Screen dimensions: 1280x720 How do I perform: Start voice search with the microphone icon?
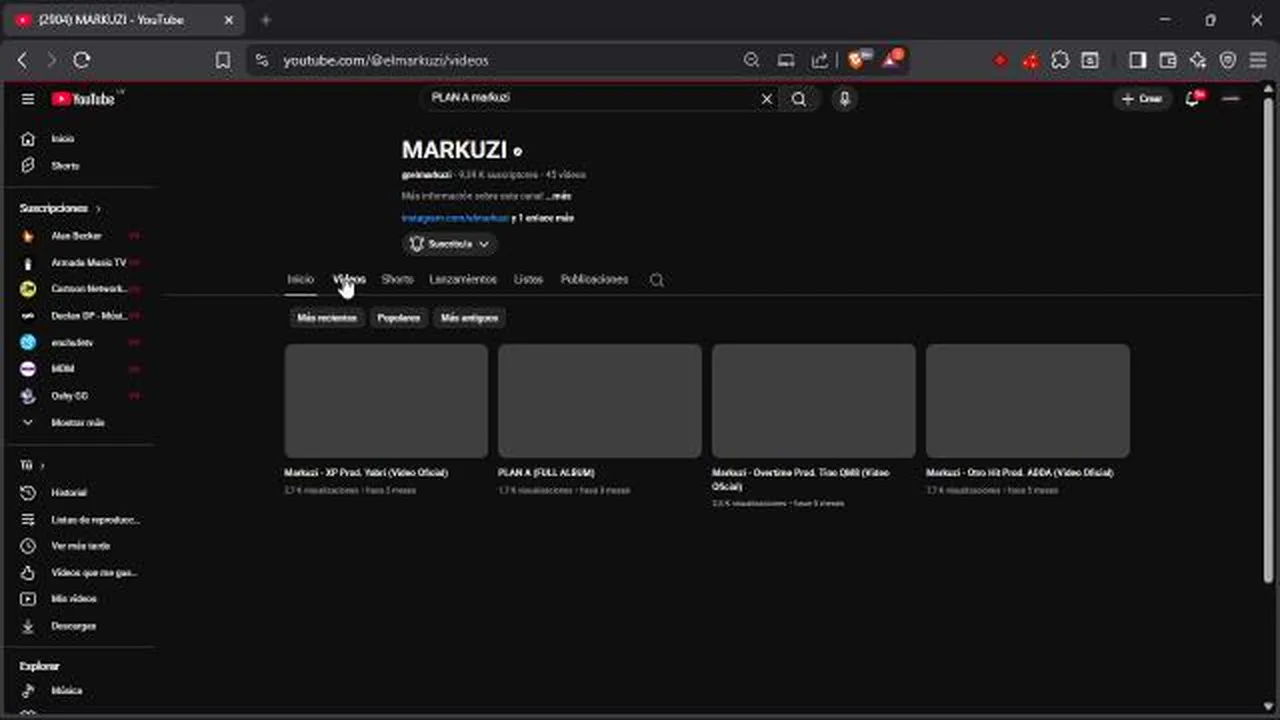[844, 99]
